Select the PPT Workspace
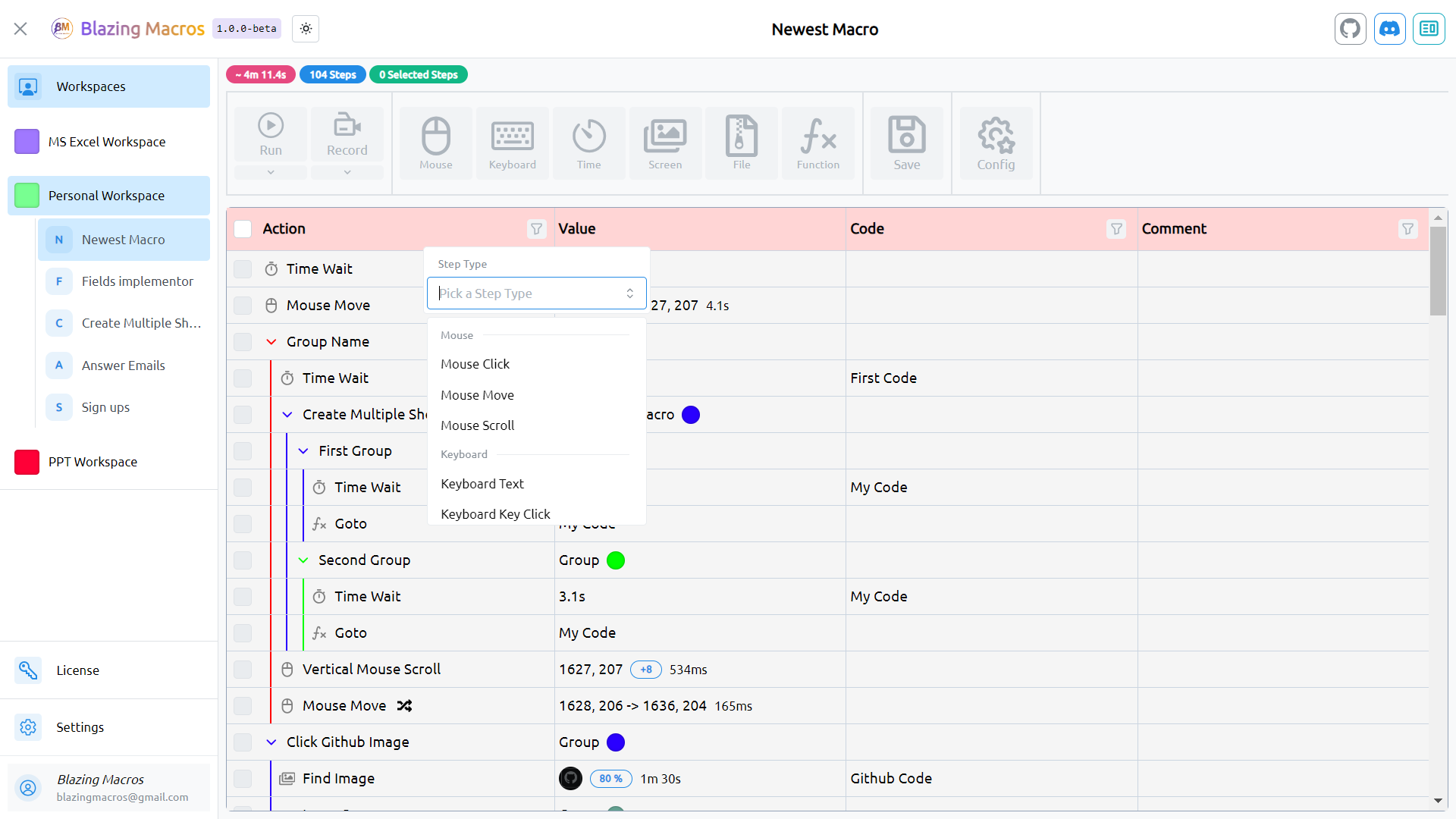The image size is (1456, 819). click(108, 462)
